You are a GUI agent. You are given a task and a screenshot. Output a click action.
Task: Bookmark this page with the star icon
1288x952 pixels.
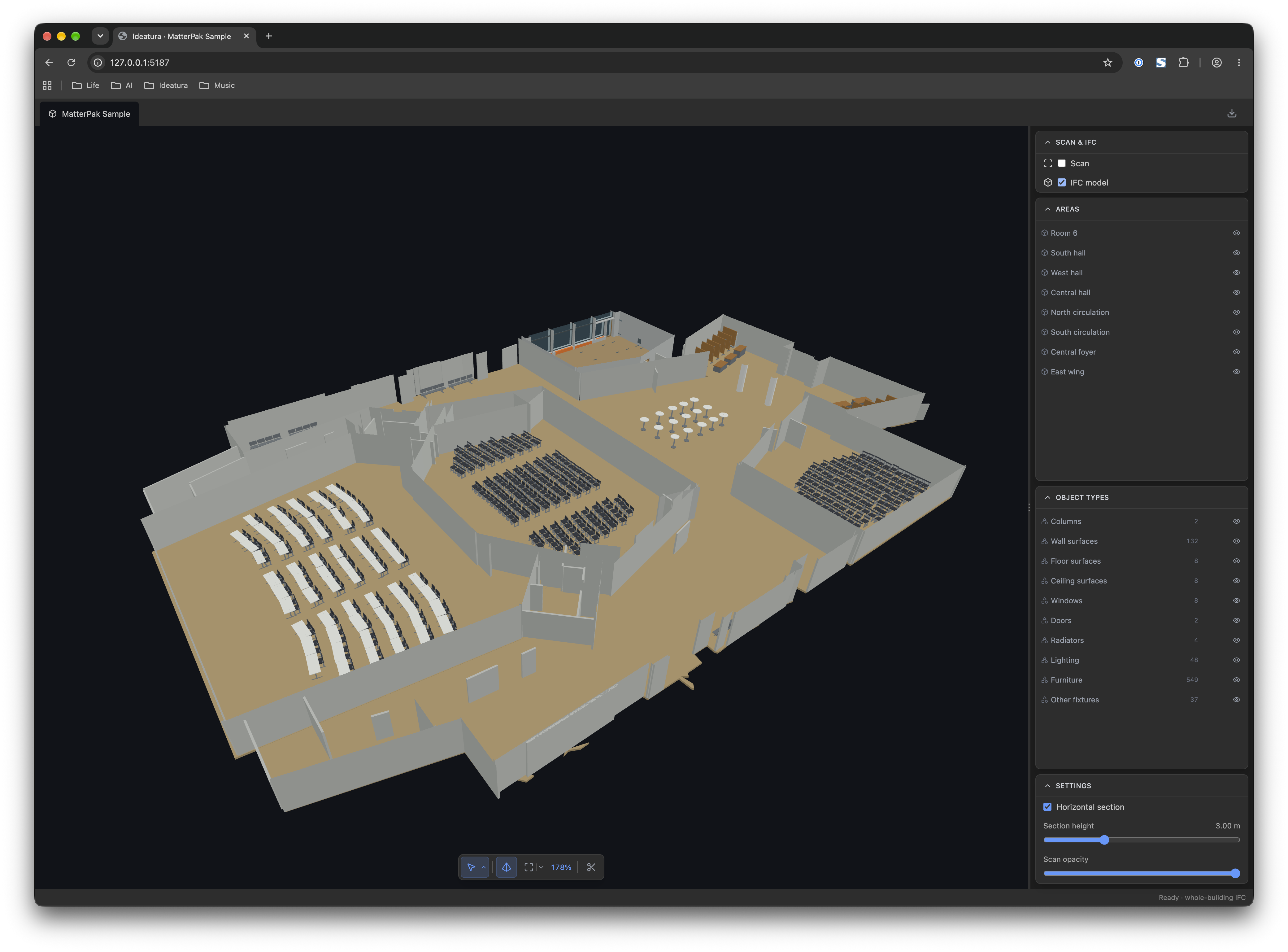[x=1108, y=62]
